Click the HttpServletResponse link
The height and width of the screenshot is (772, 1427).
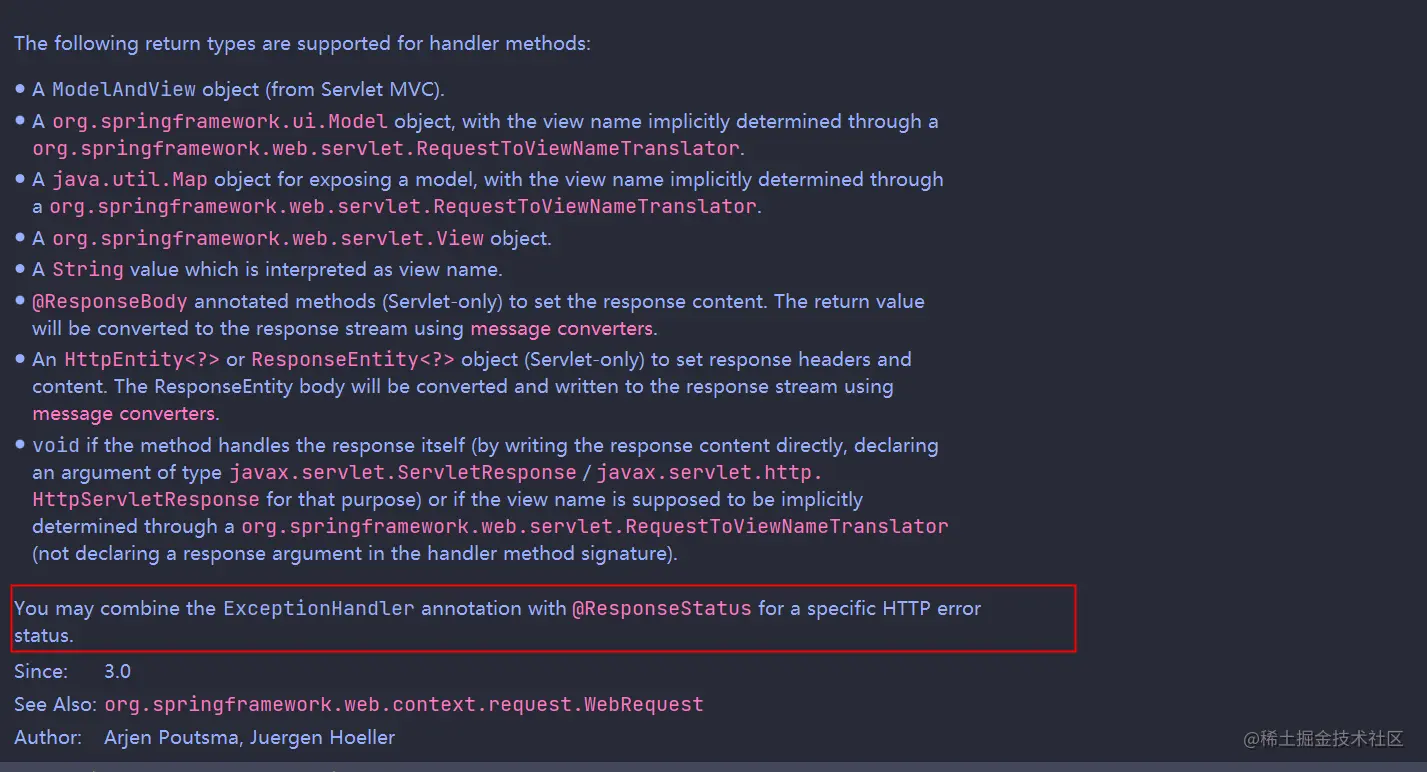pyautogui.click(x=145, y=499)
